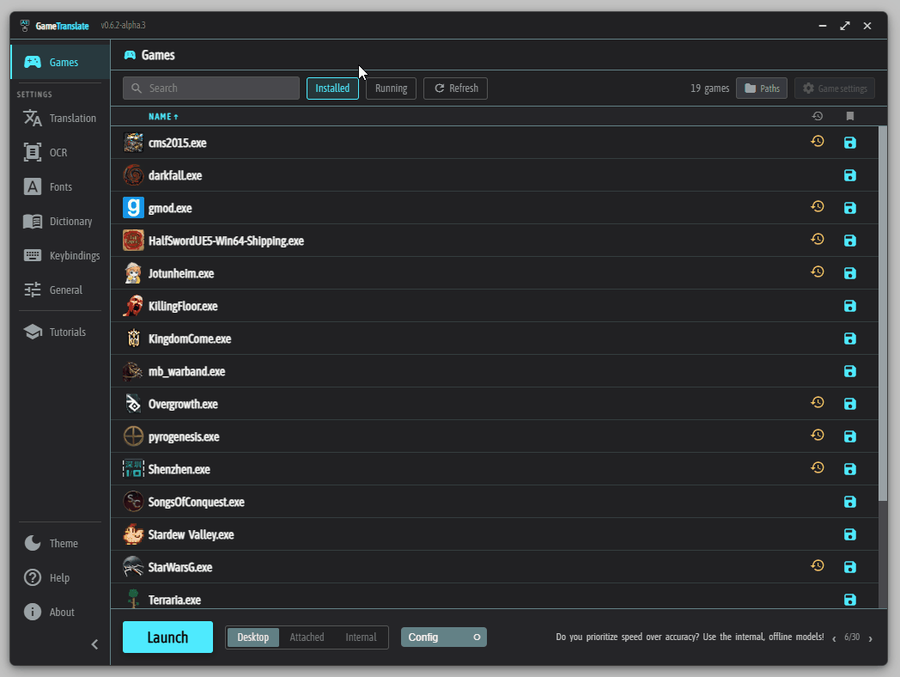Click the games list vertical scrollbar

(x=882, y=313)
